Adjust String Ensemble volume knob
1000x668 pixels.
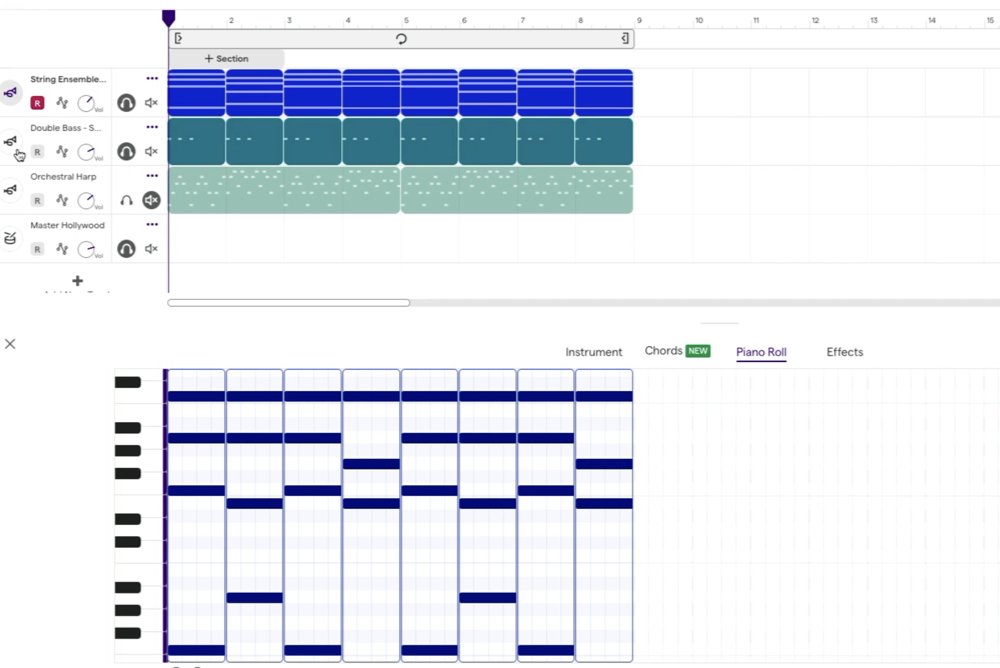[x=87, y=103]
